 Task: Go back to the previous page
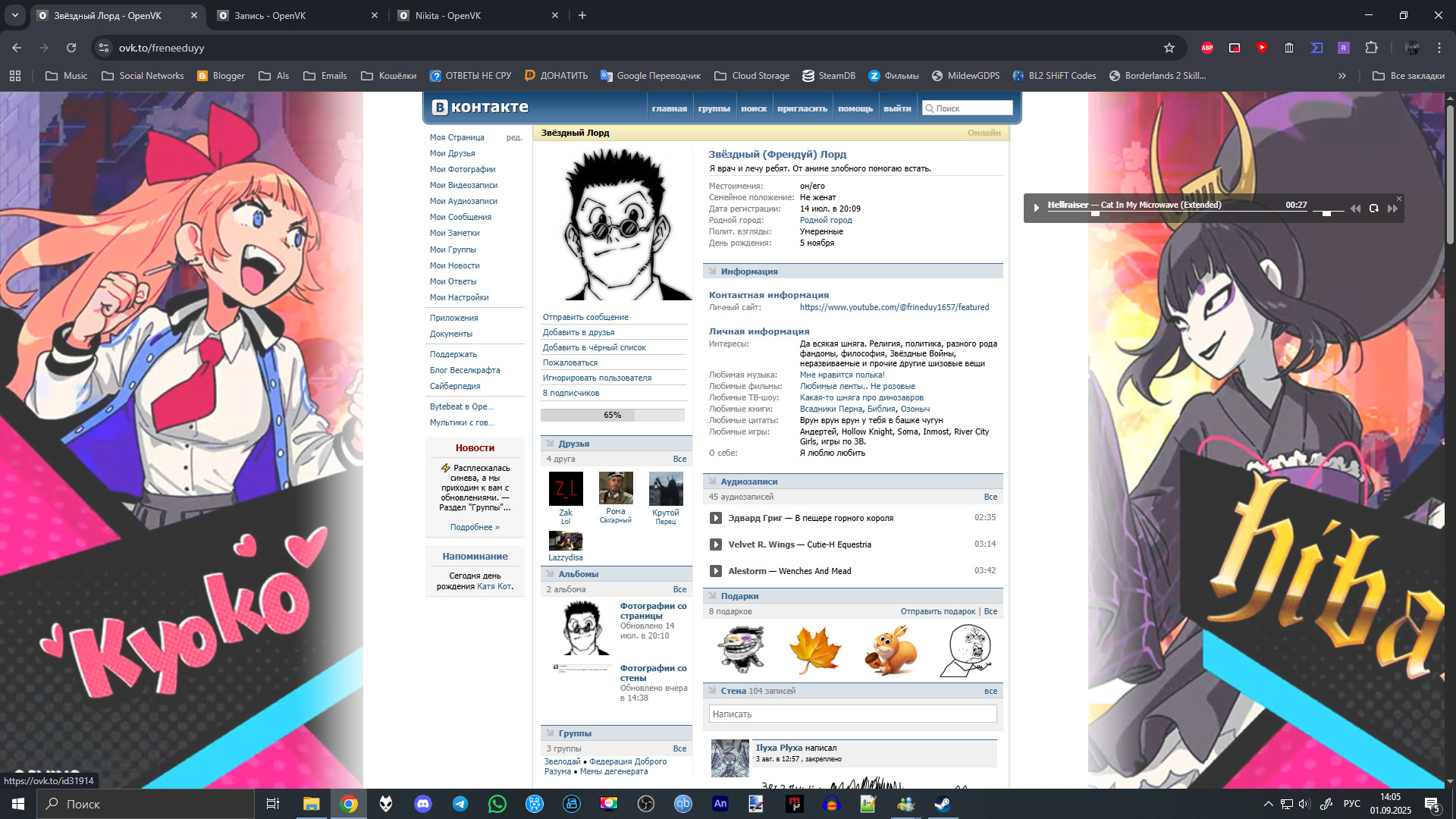[x=17, y=48]
